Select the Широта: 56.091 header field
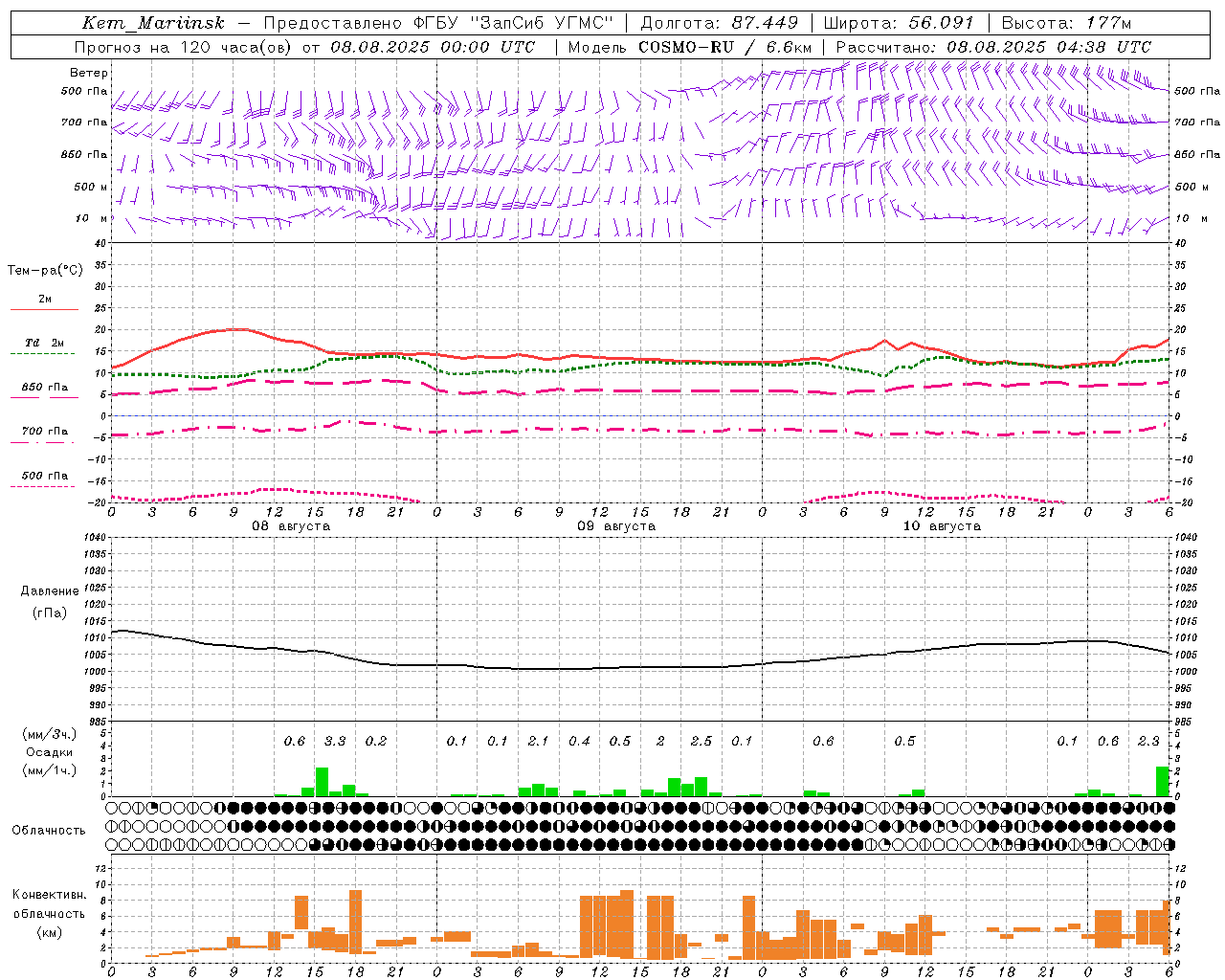Image resolution: width=1225 pixels, height=980 pixels. coord(899,23)
